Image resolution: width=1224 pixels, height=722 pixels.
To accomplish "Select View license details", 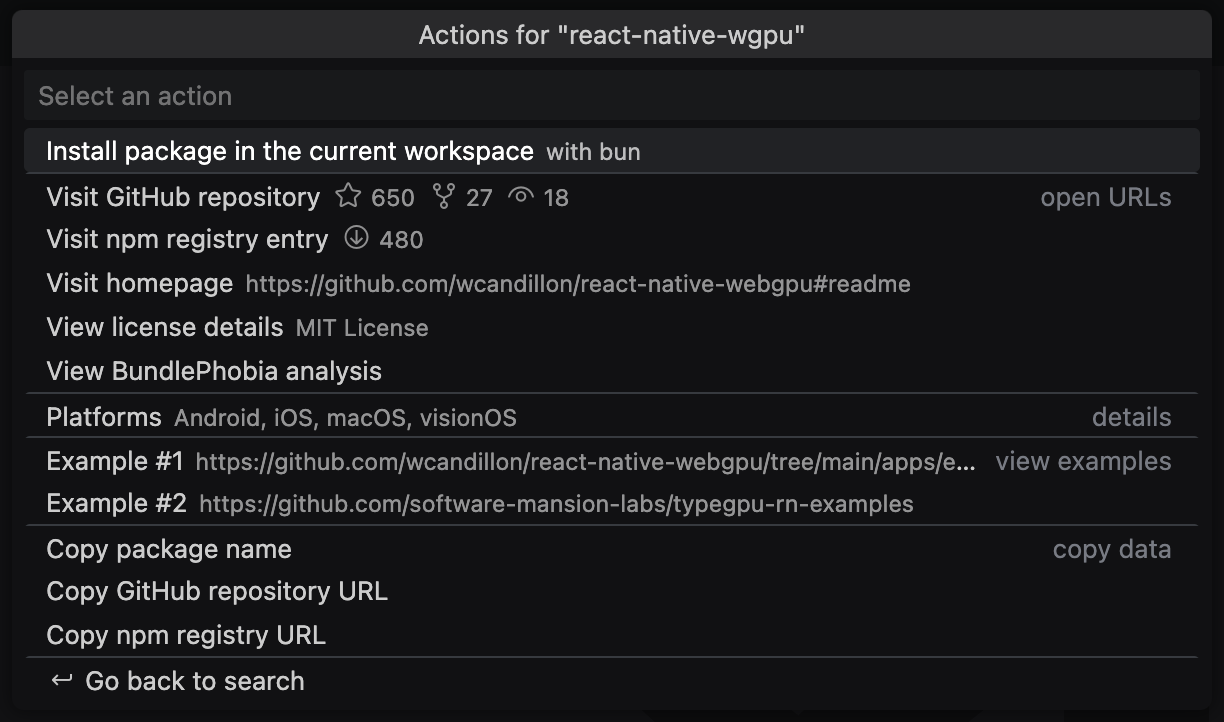I will tap(611, 328).
